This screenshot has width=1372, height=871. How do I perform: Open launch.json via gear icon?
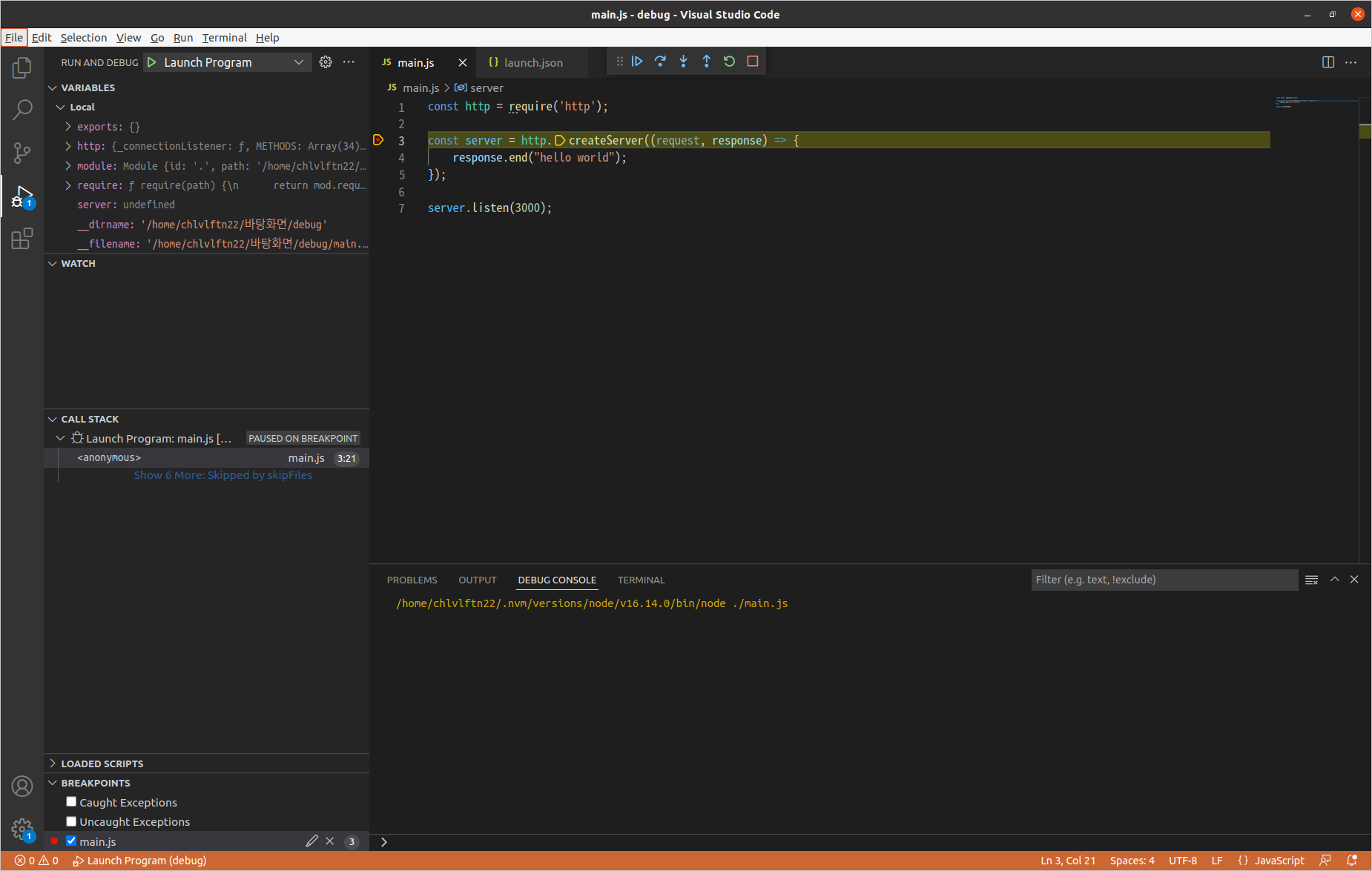tap(326, 62)
